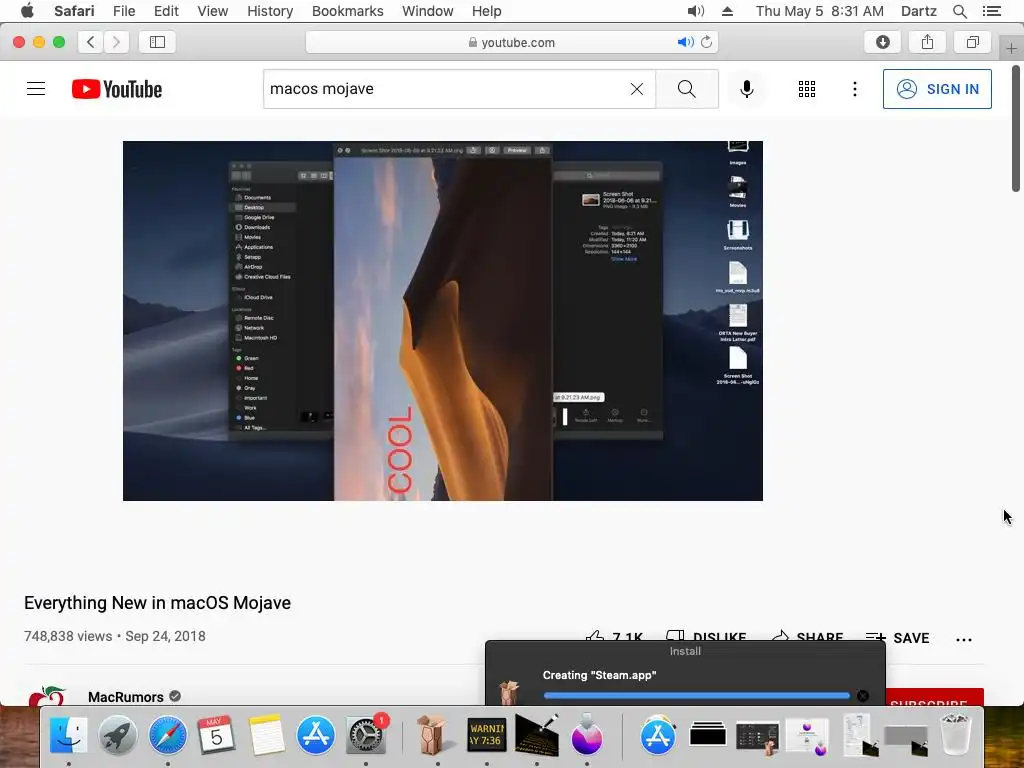Screen dimensions: 1024x768
Task: Add a new Safari tab
Action: click(1011, 48)
